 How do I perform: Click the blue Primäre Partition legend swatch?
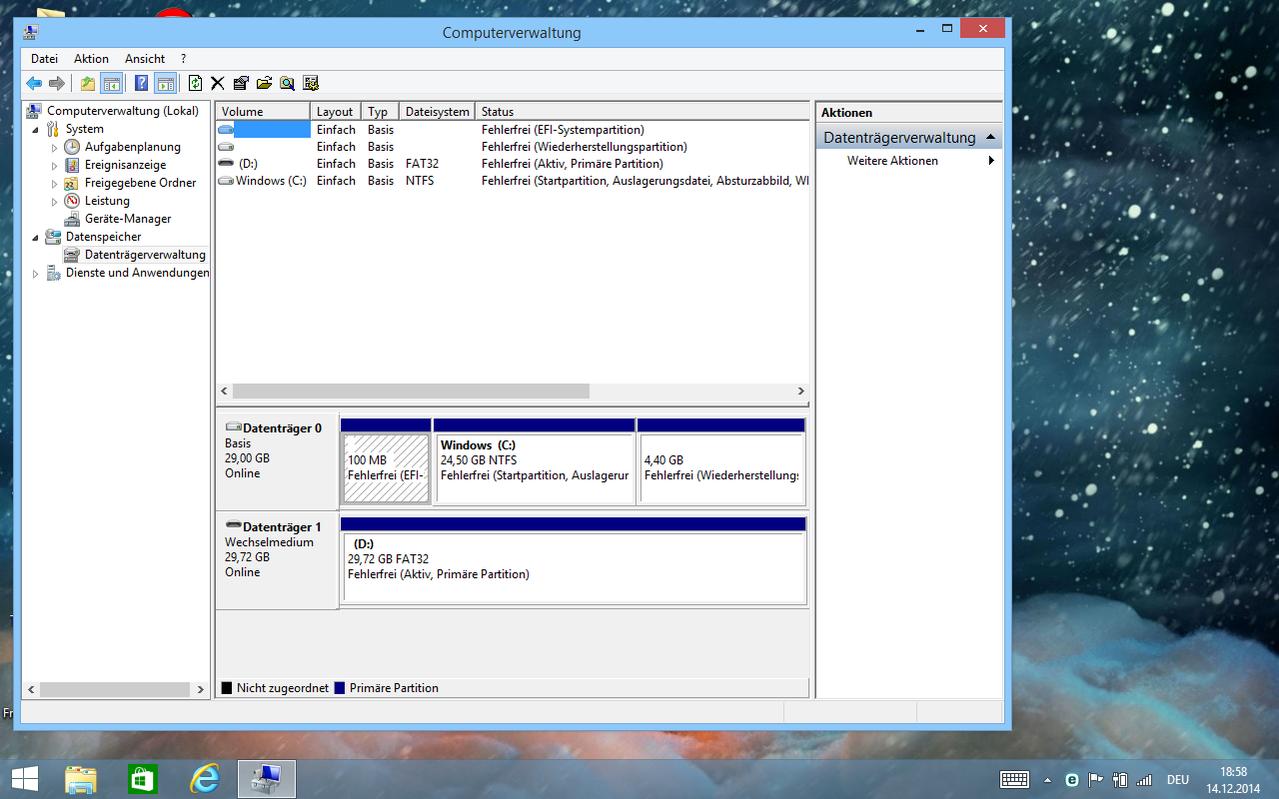click(x=340, y=688)
